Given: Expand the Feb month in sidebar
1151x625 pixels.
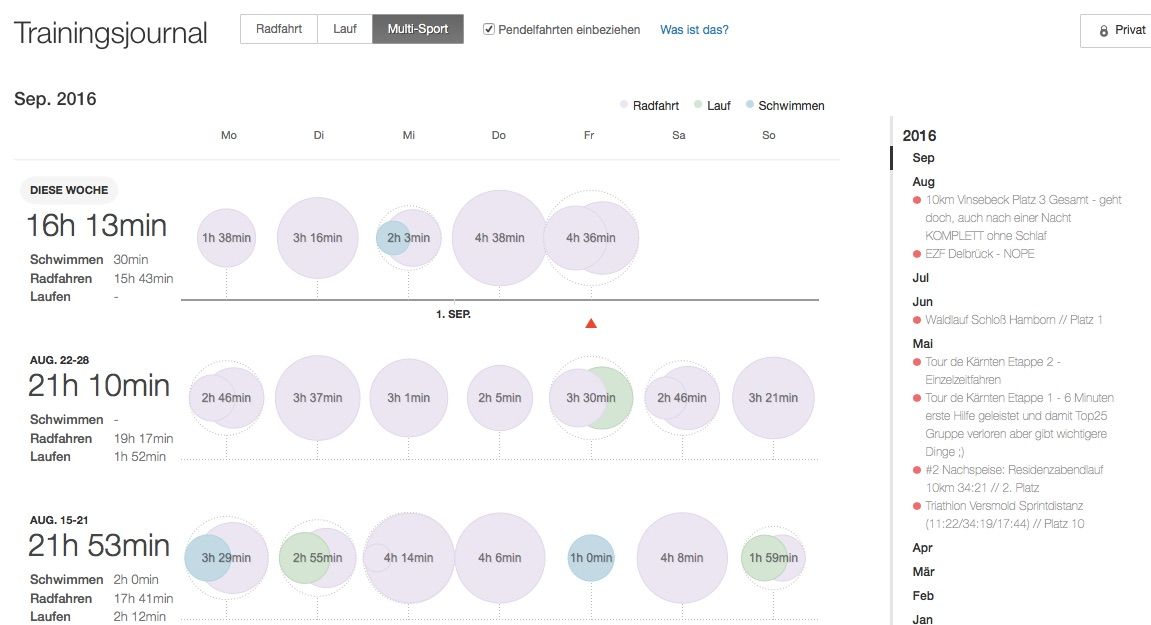Looking at the screenshot, I should (922, 595).
